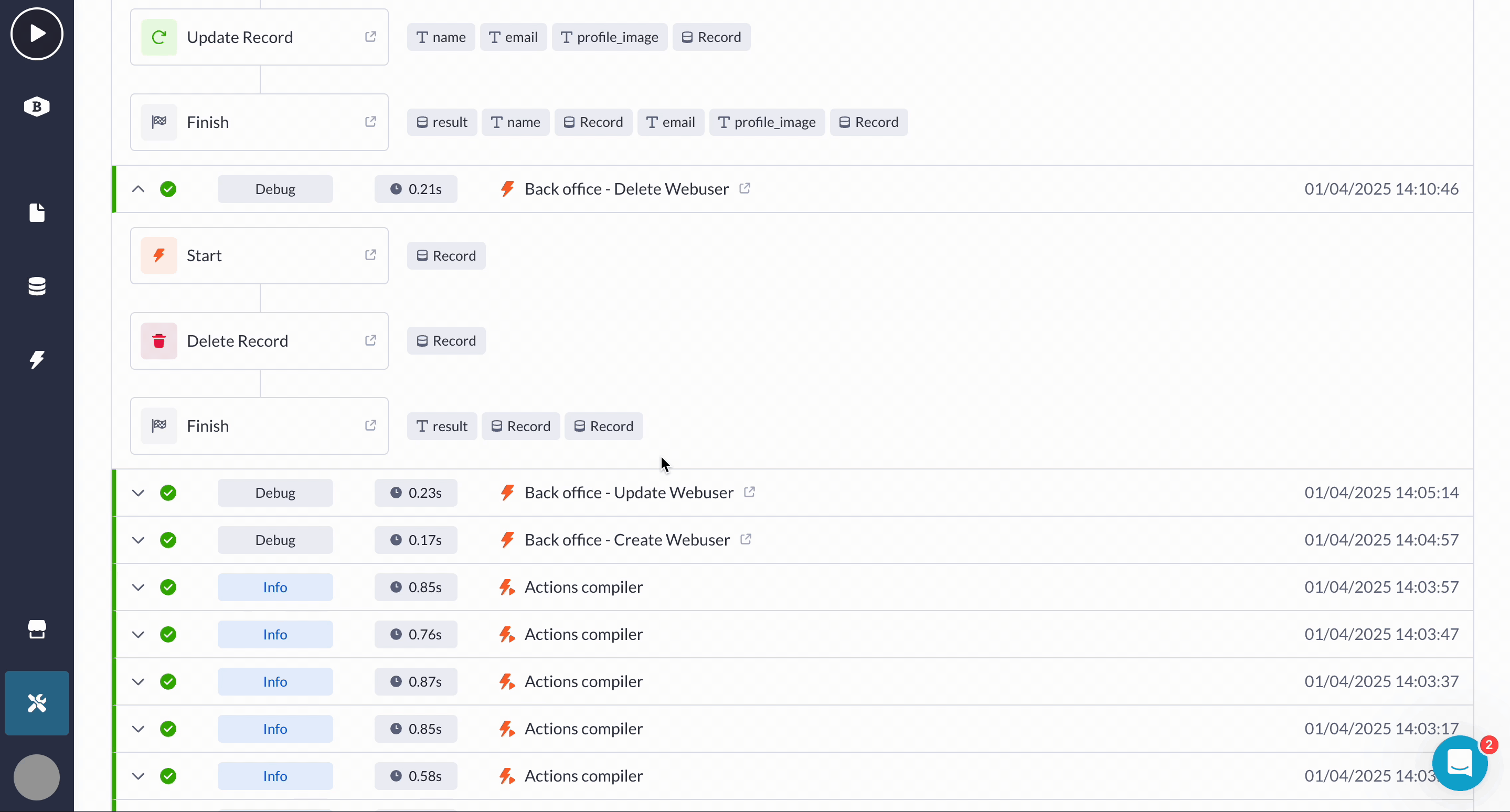The width and height of the screenshot is (1510, 812).
Task: Expand the Back office - Update Webuser log entry
Action: (x=138, y=492)
